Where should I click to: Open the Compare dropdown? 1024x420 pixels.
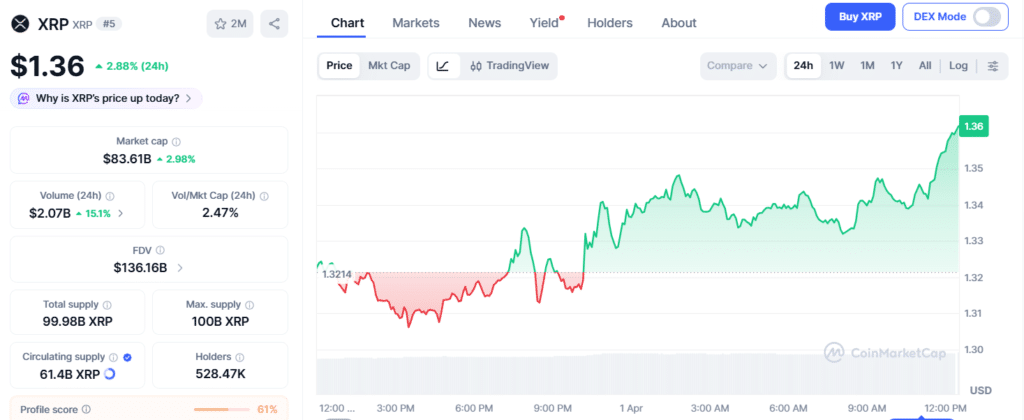(x=738, y=66)
